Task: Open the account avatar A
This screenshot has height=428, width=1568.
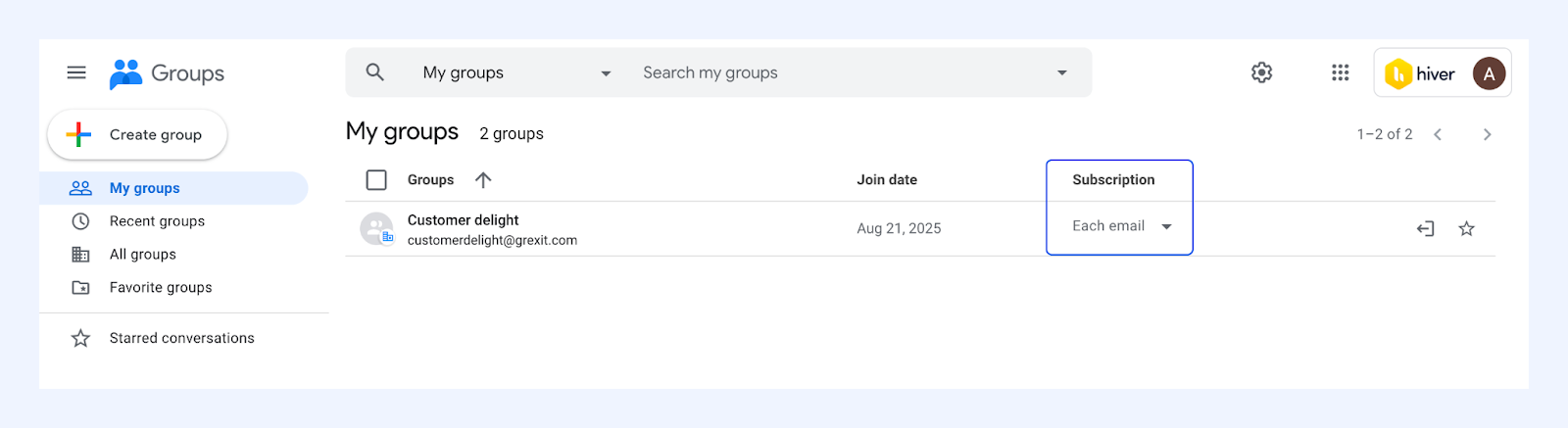Action: (1489, 73)
